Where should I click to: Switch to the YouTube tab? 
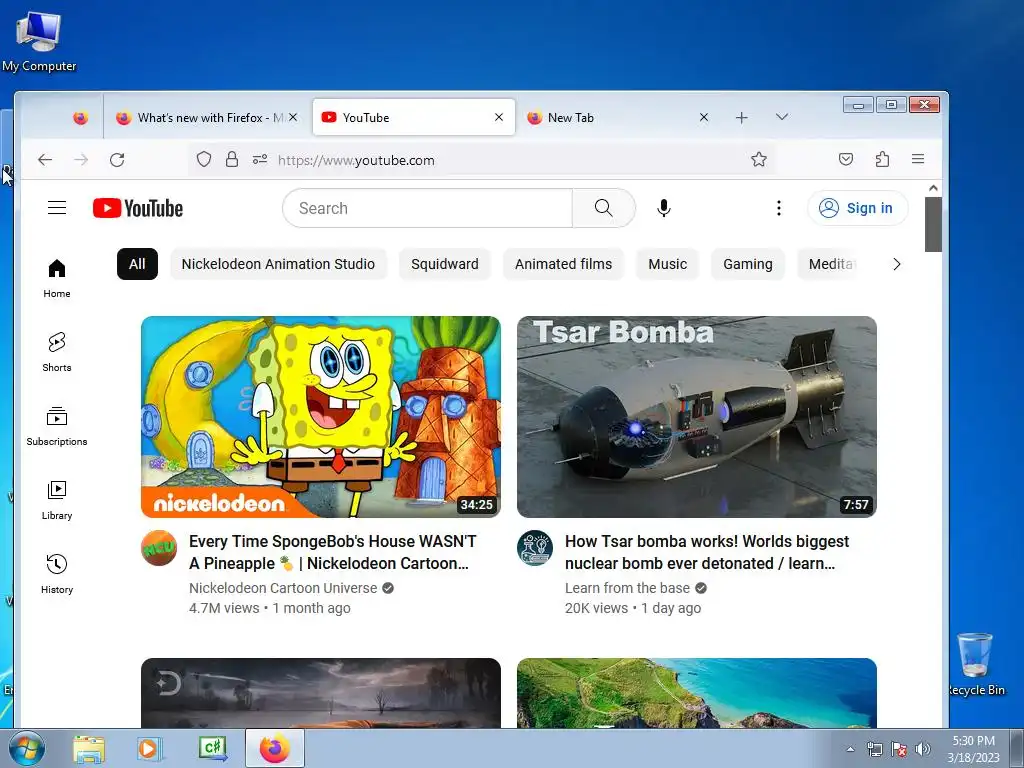pos(413,118)
